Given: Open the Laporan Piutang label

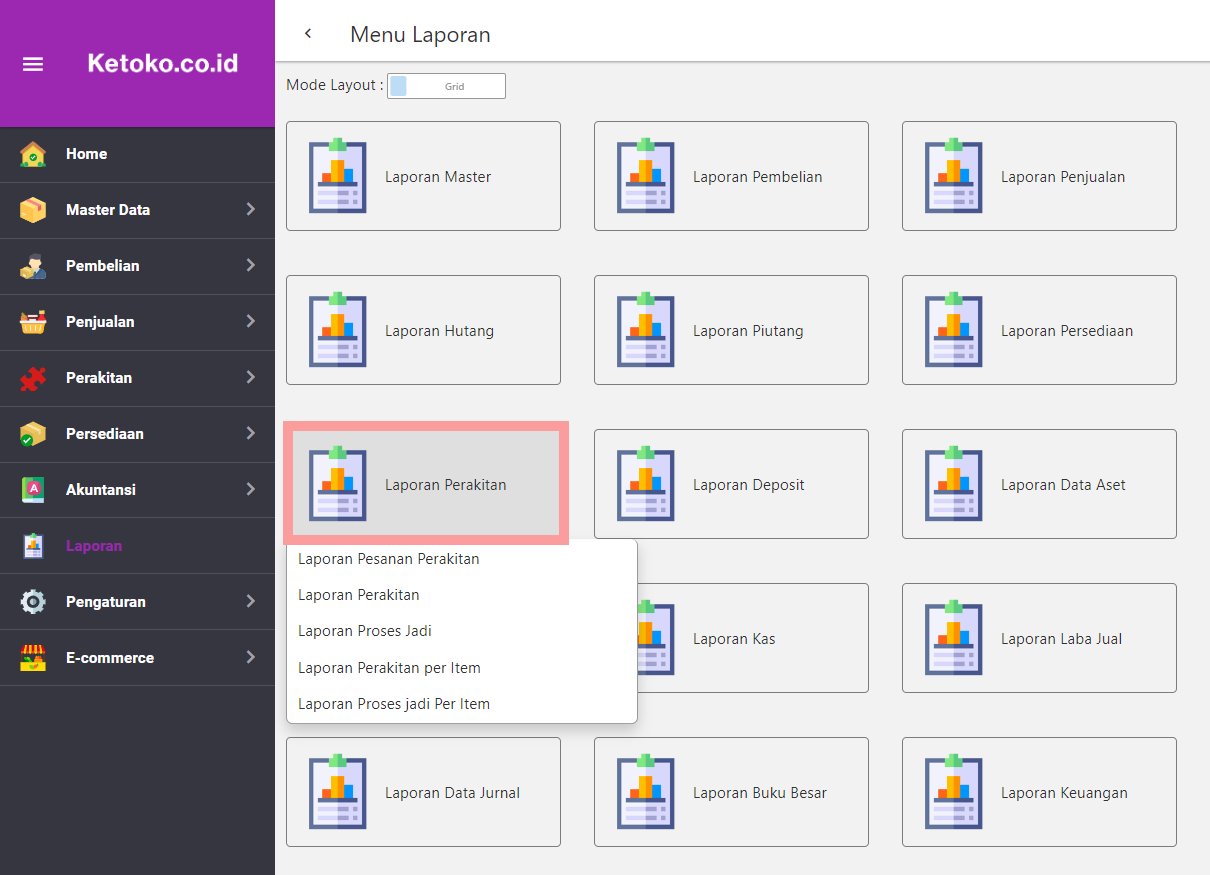Looking at the screenshot, I should click(x=748, y=331).
